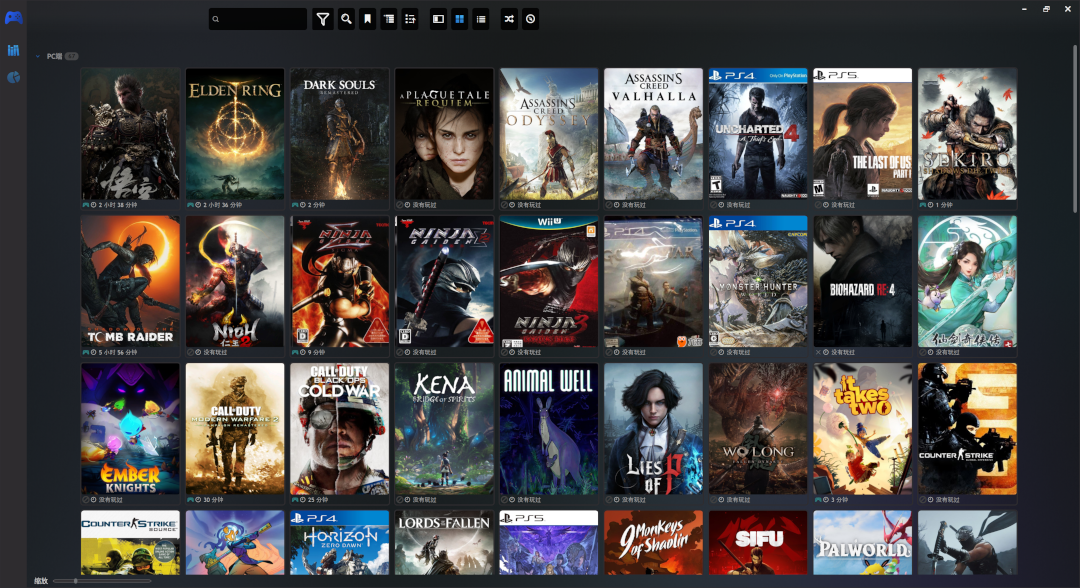Select Assassin's Creed Valhalla cover
1080x588 pixels.
(x=654, y=134)
